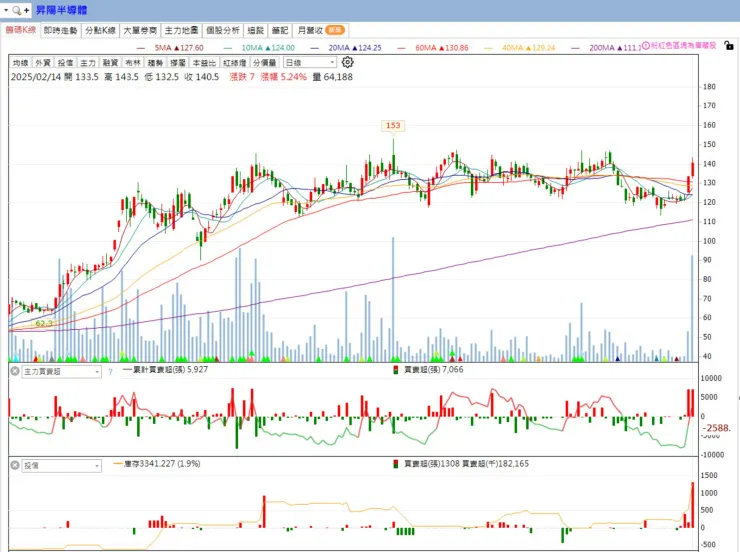Click the plus icon beside search

26,10
